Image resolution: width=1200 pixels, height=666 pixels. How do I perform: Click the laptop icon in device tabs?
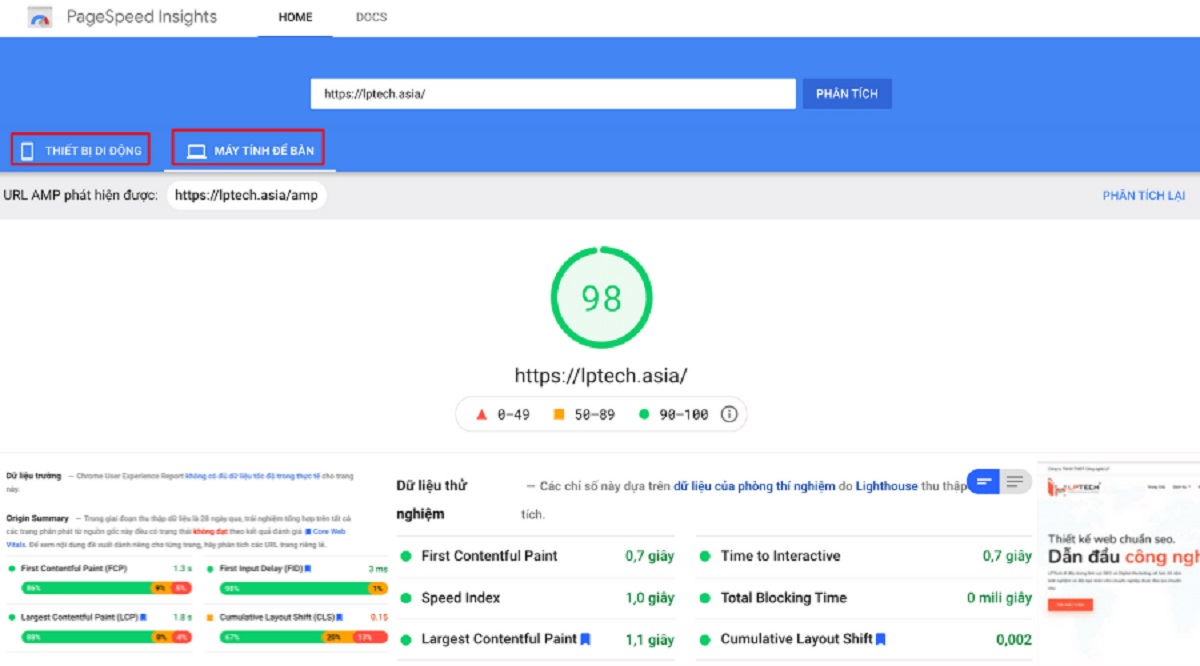point(196,151)
